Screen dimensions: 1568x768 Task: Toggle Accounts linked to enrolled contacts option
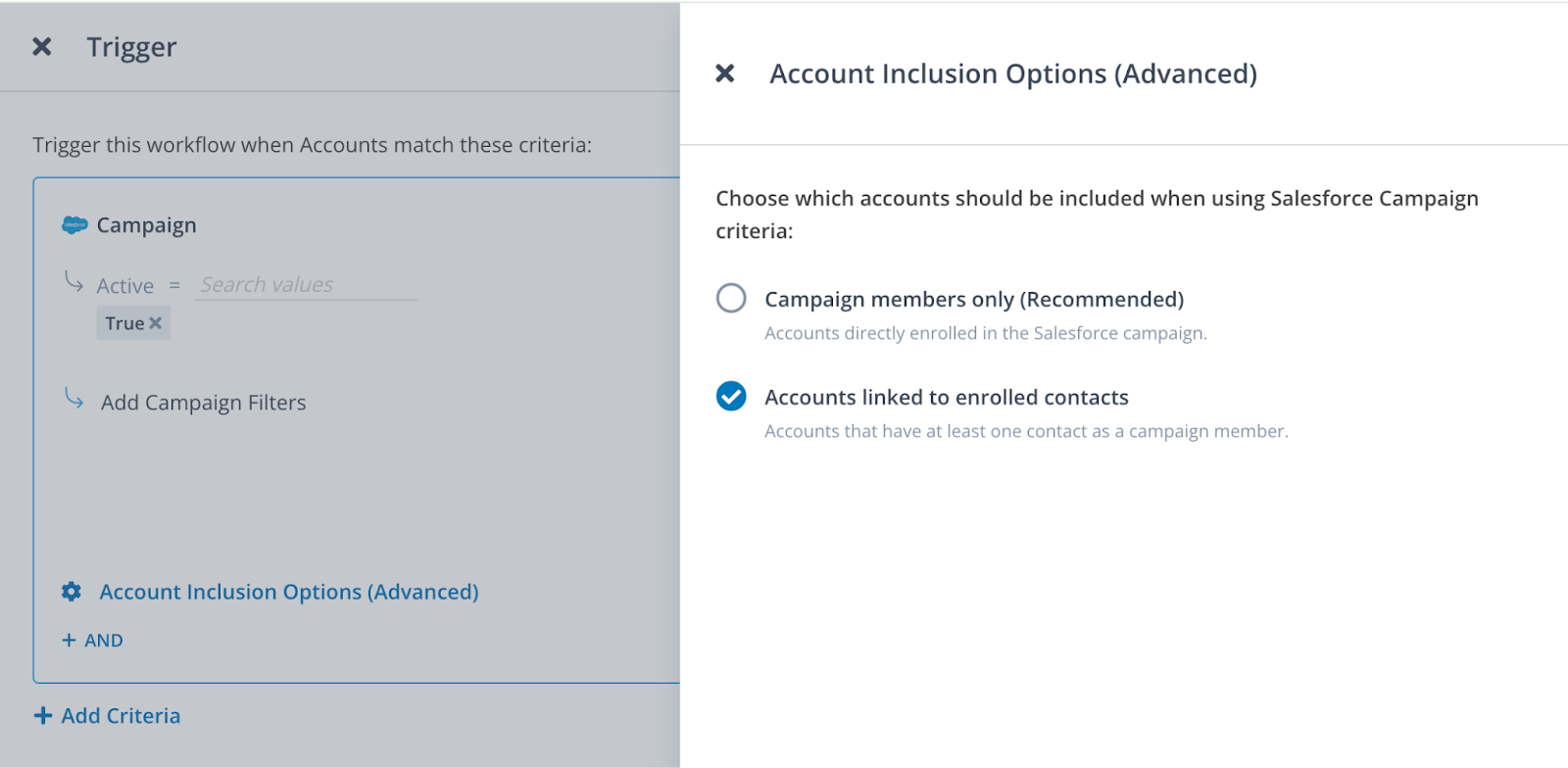(x=731, y=396)
